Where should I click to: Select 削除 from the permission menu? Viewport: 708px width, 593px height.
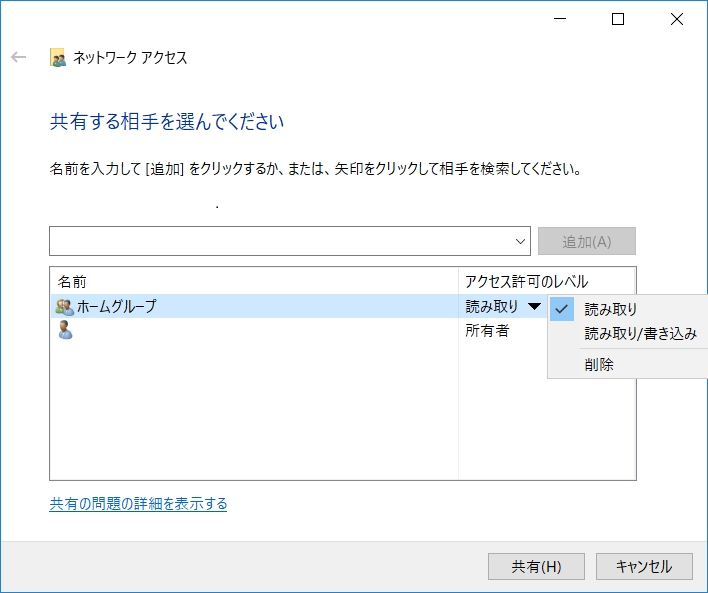[600, 365]
